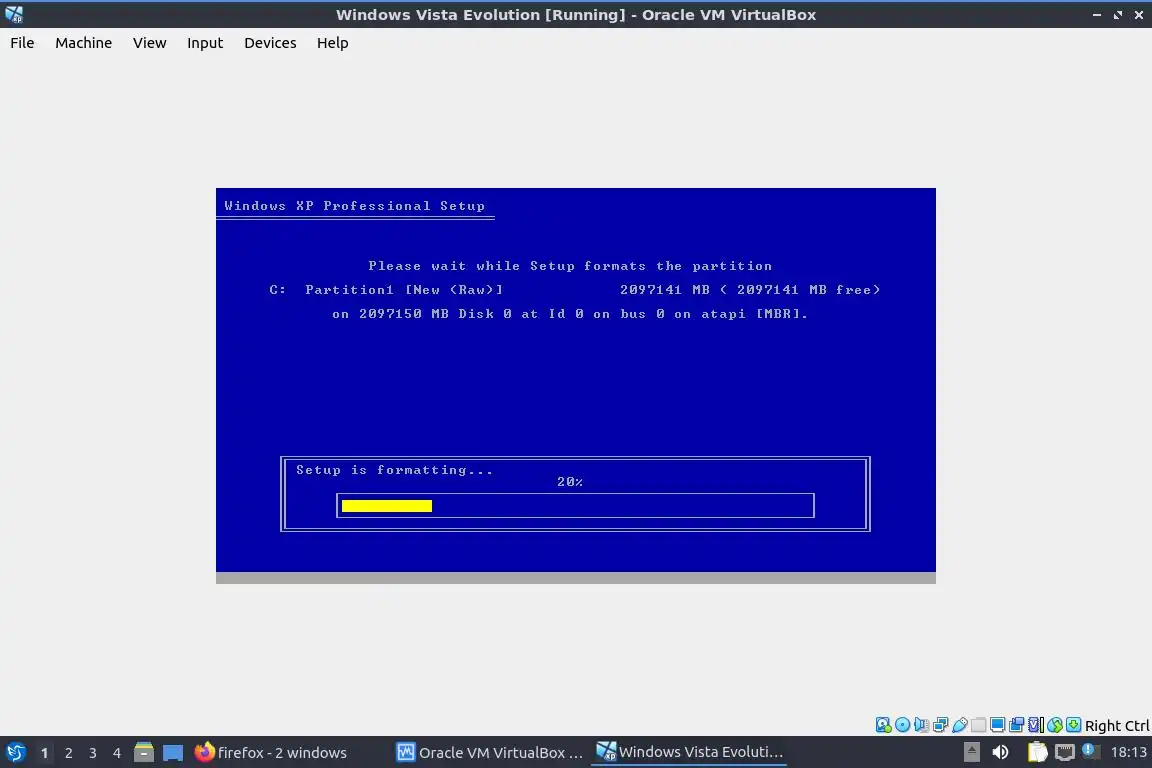Switch to virtual desktop 3

point(93,753)
